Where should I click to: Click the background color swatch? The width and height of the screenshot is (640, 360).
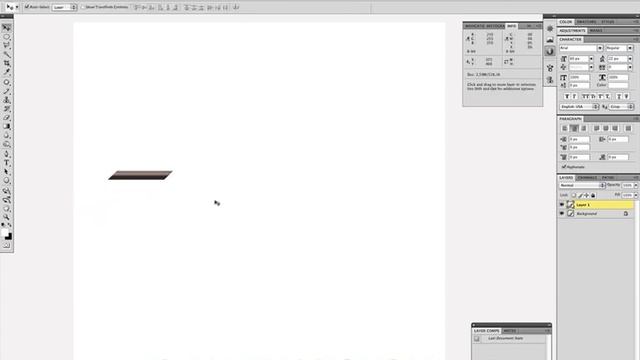click(x=9, y=237)
